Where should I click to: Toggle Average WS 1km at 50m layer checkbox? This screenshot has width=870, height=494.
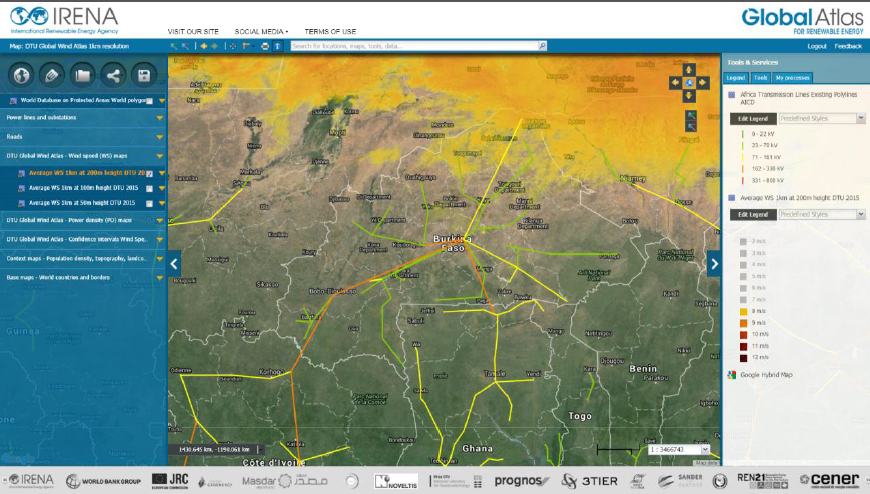coord(149,203)
